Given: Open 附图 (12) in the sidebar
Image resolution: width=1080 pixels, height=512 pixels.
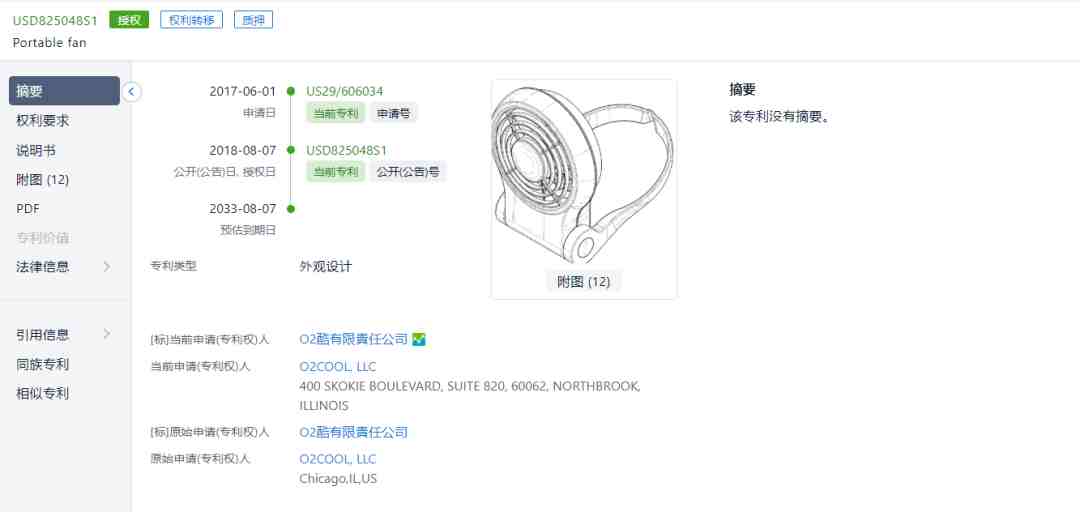Looking at the screenshot, I should point(43,180).
